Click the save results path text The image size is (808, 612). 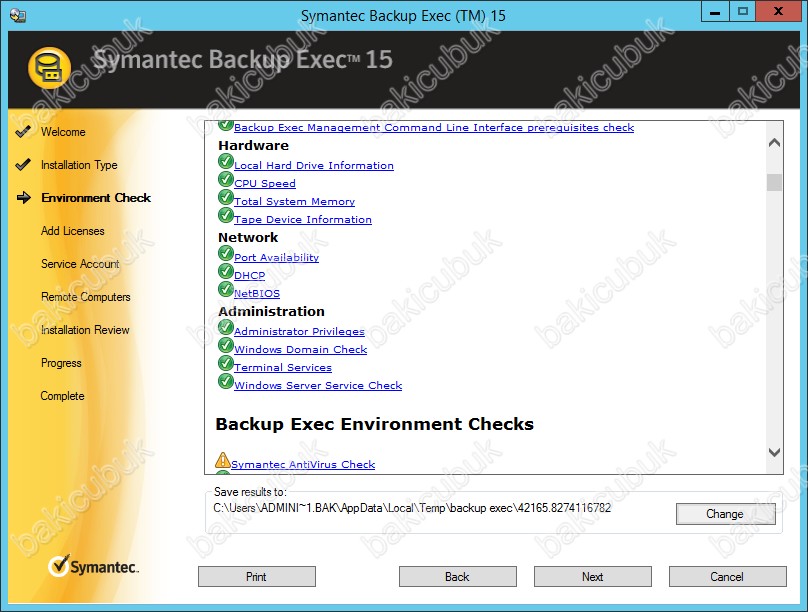coord(412,508)
